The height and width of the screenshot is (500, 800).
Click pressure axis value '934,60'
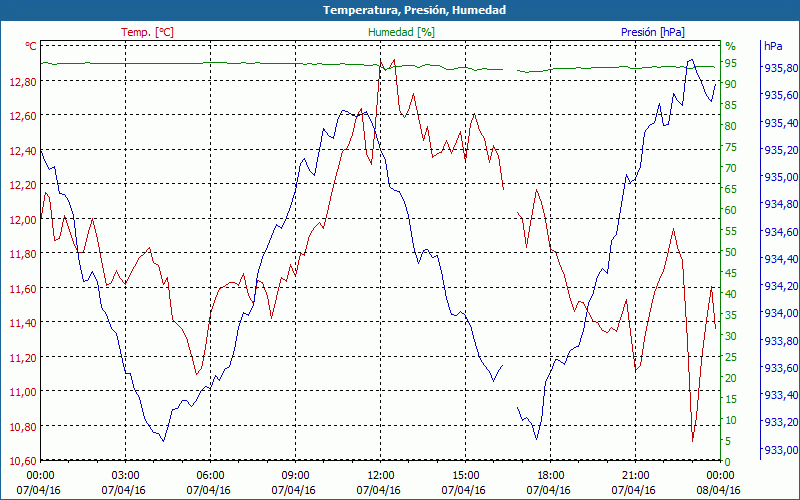[781, 232]
